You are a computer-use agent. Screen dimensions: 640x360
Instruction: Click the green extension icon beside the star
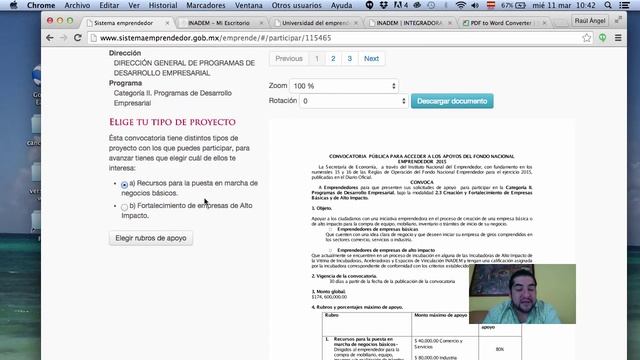point(602,38)
